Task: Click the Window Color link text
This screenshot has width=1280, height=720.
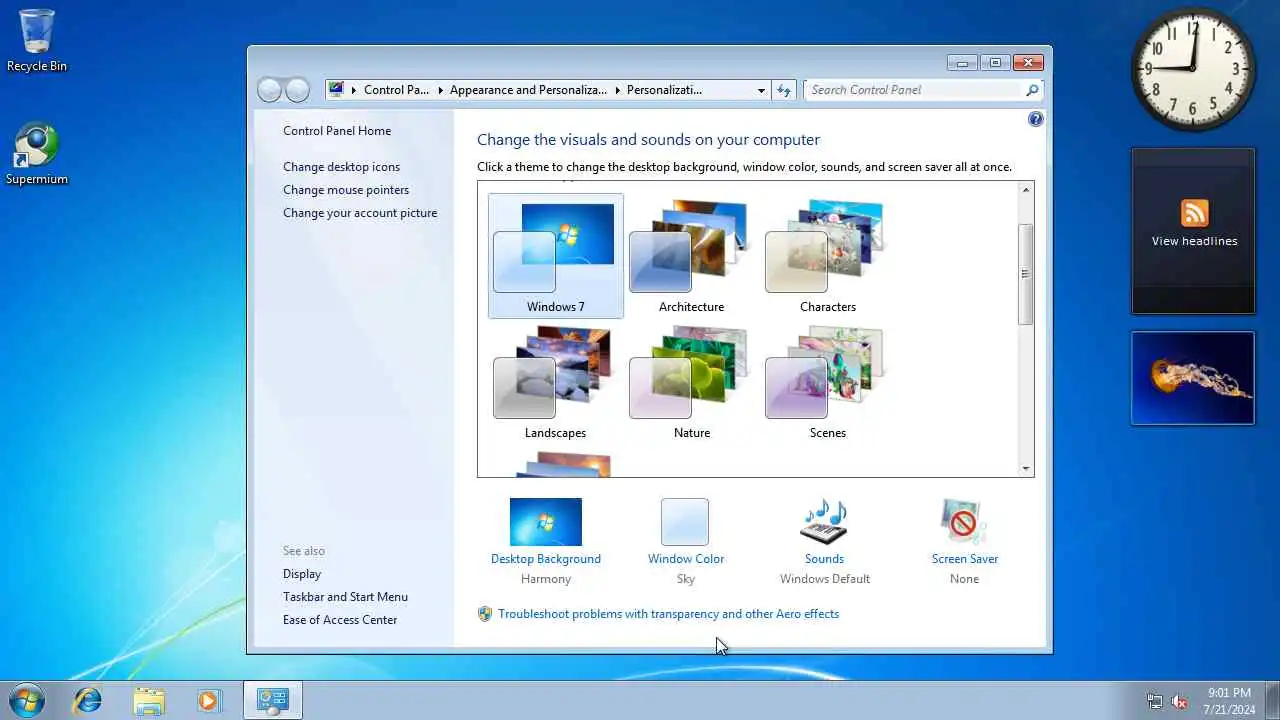Action: coord(686,559)
